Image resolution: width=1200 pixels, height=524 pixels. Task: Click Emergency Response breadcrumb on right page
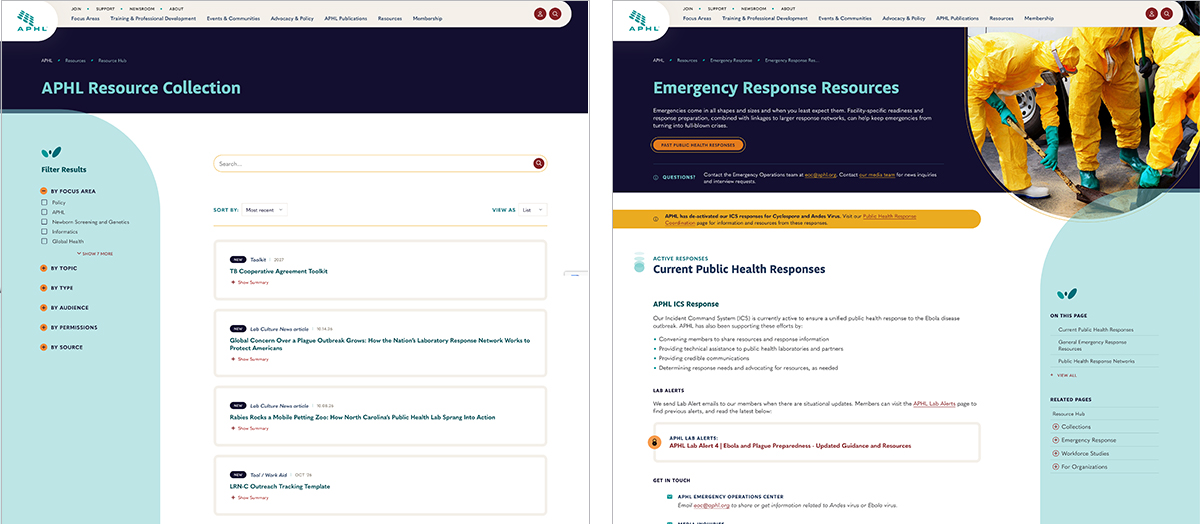tap(730, 60)
